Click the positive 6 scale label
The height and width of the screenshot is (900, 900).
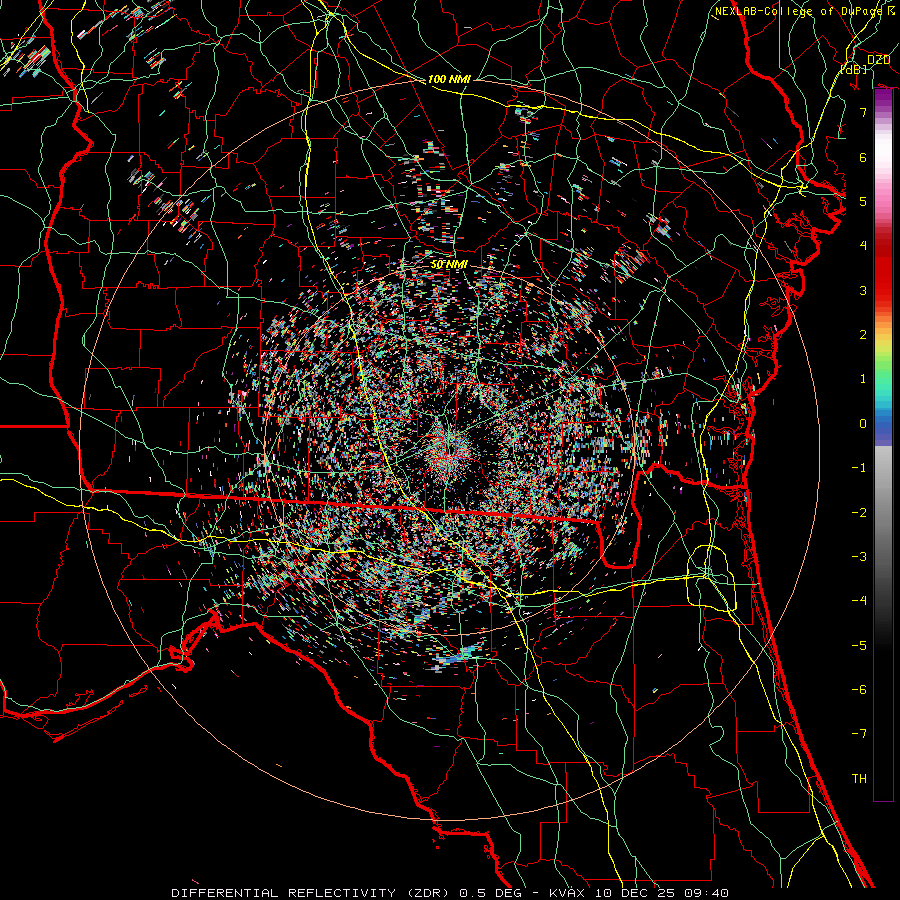tap(863, 157)
